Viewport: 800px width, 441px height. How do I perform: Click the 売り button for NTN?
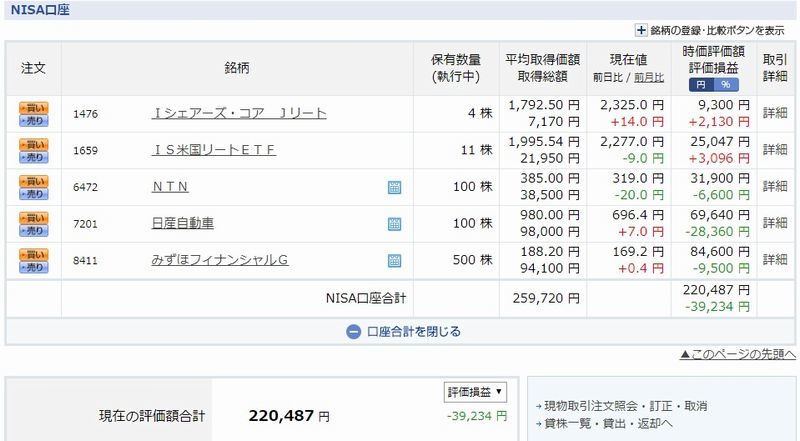pos(34,194)
